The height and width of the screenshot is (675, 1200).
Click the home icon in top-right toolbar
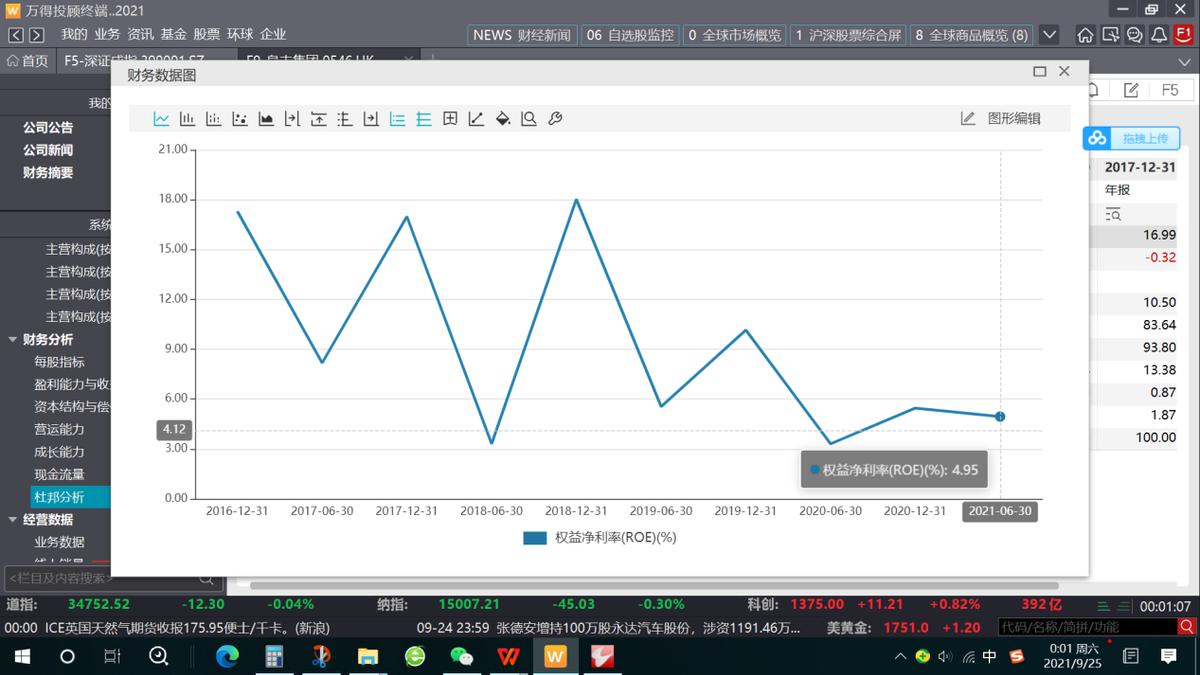(x=1085, y=35)
